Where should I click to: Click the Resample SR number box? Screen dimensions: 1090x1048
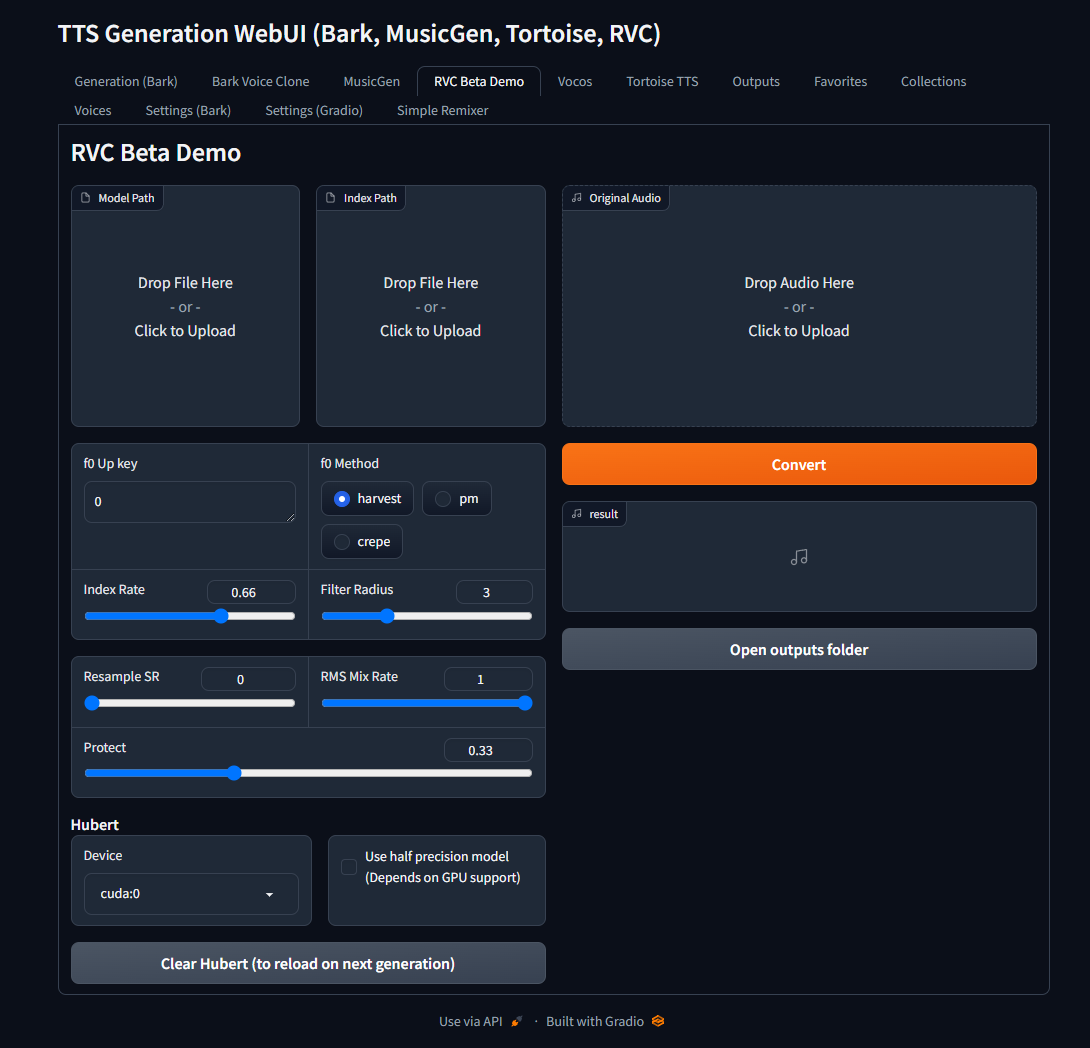click(x=248, y=679)
